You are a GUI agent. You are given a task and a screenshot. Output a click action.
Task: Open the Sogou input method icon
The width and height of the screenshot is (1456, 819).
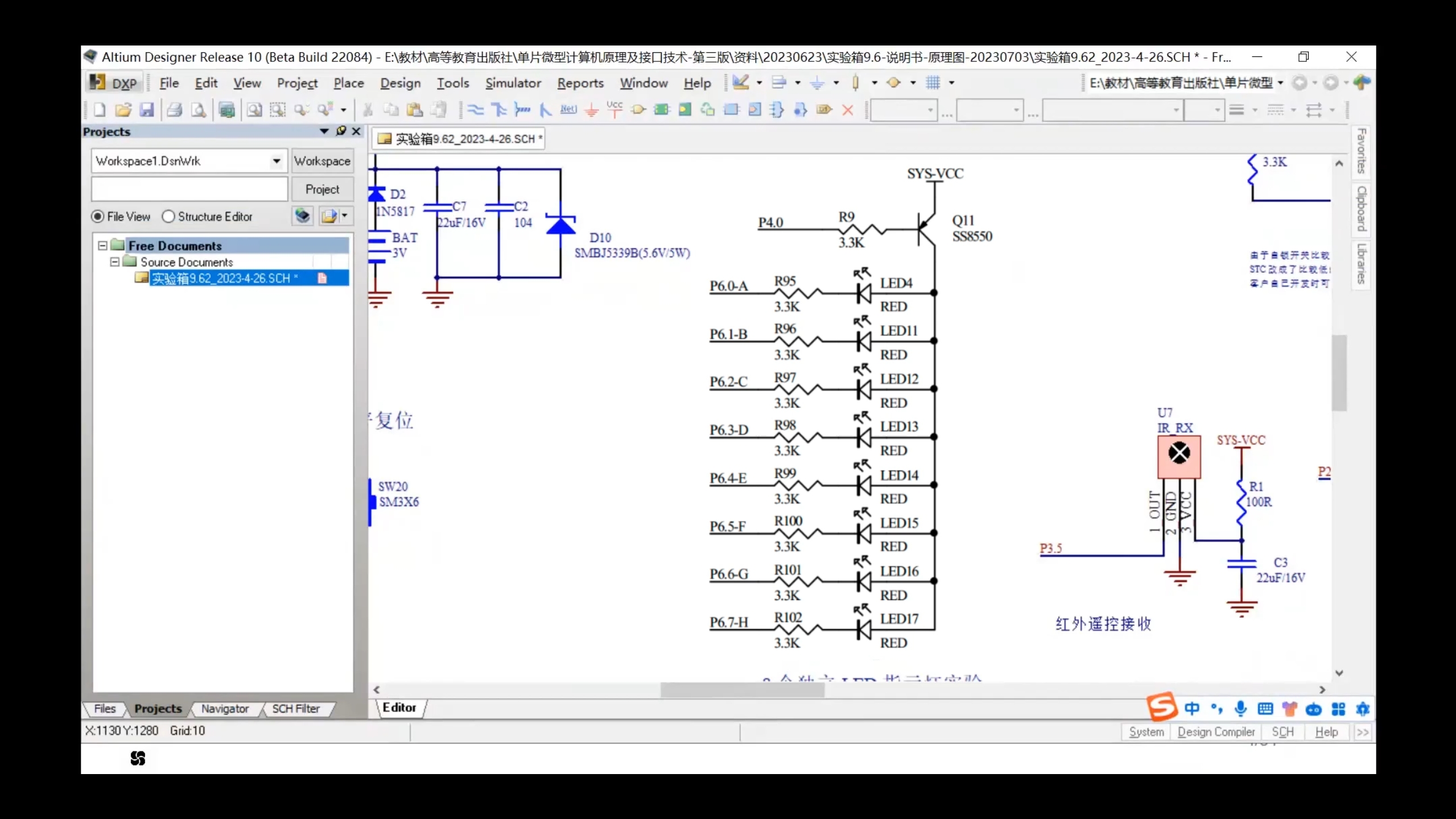coord(1161,707)
